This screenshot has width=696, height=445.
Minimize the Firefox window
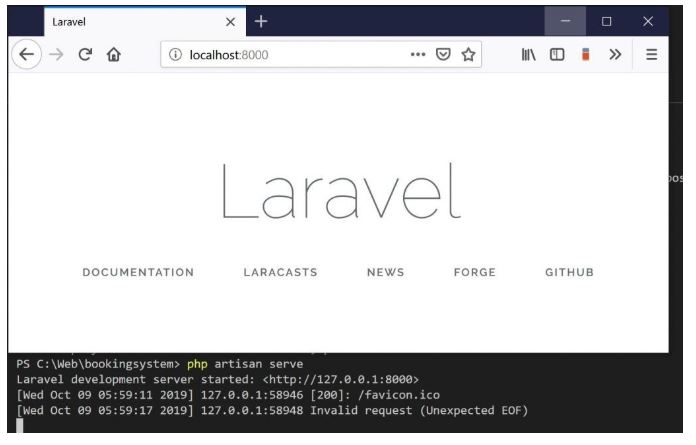[565, 21]
